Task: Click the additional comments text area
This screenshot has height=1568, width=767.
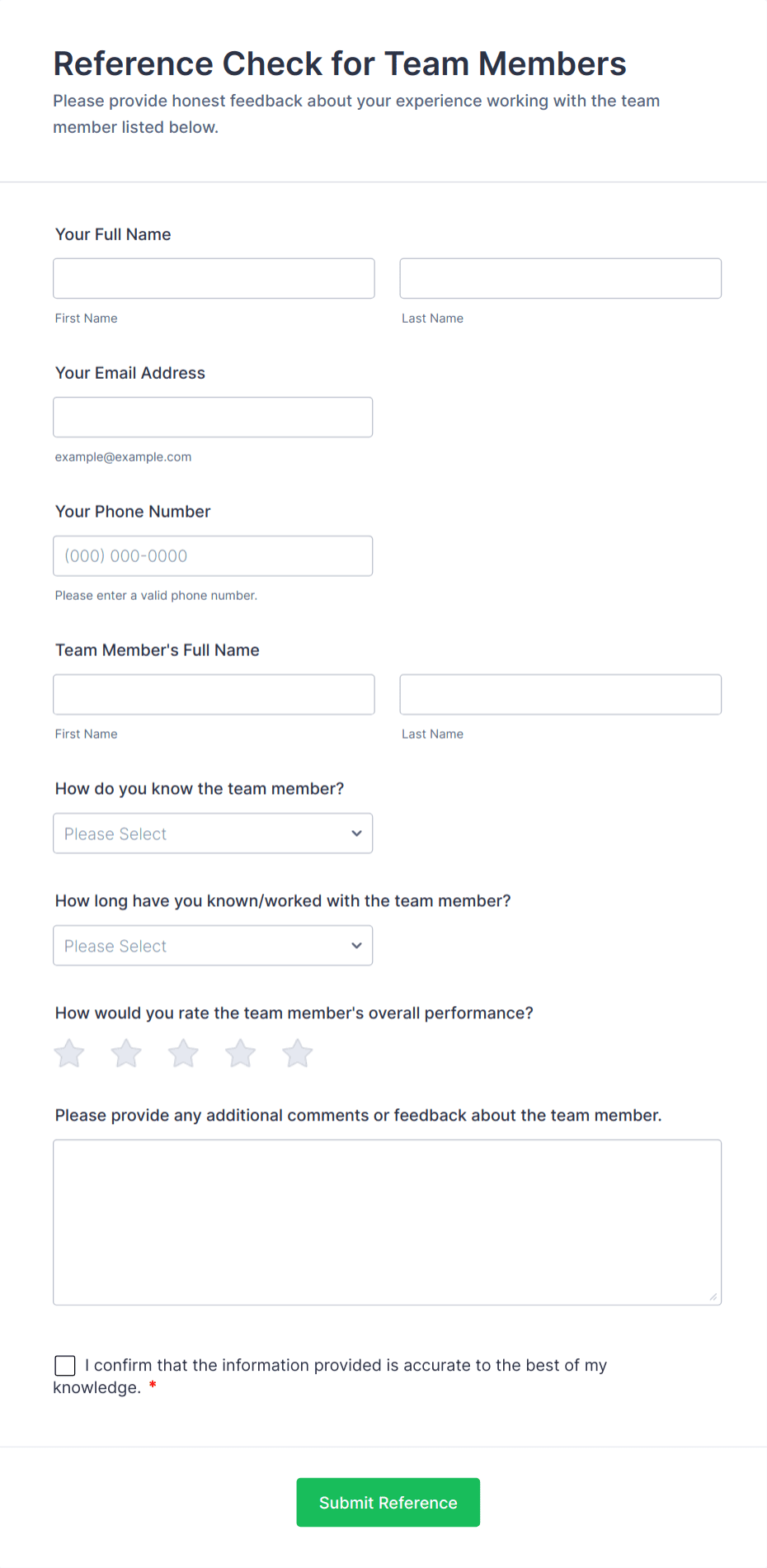Action: click(387, 1221)
